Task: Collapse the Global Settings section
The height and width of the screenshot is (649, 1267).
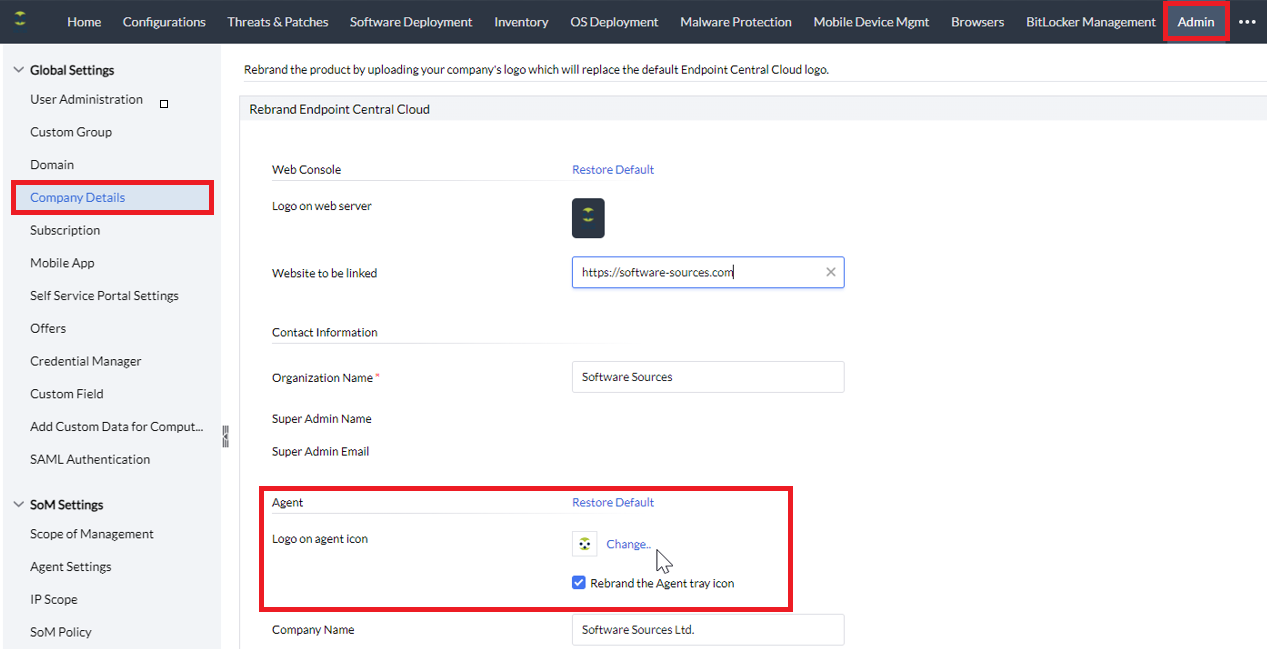Action: [18, 70]
